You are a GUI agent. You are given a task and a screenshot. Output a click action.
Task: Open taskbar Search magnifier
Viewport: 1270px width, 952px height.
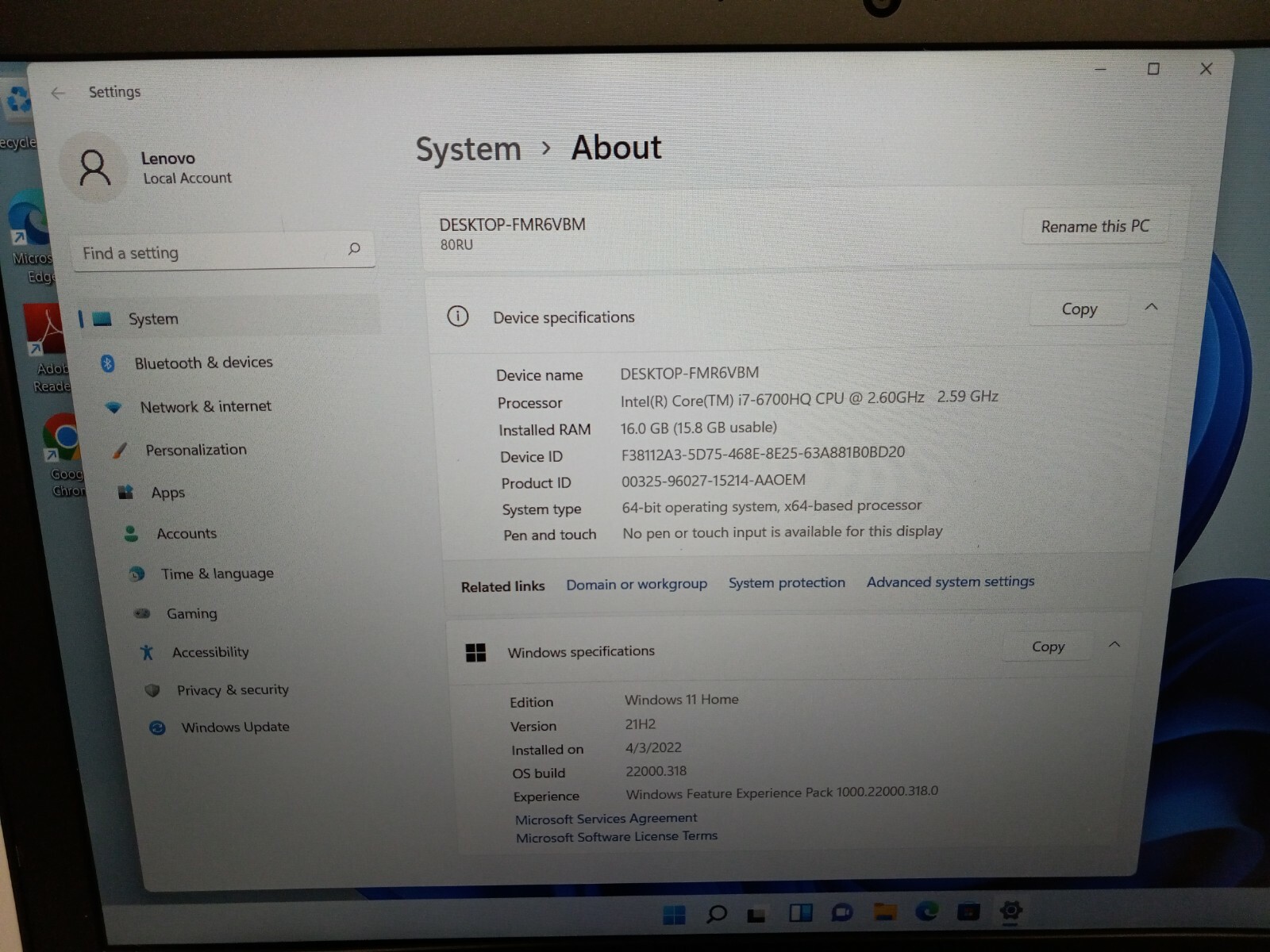(716, 914)
